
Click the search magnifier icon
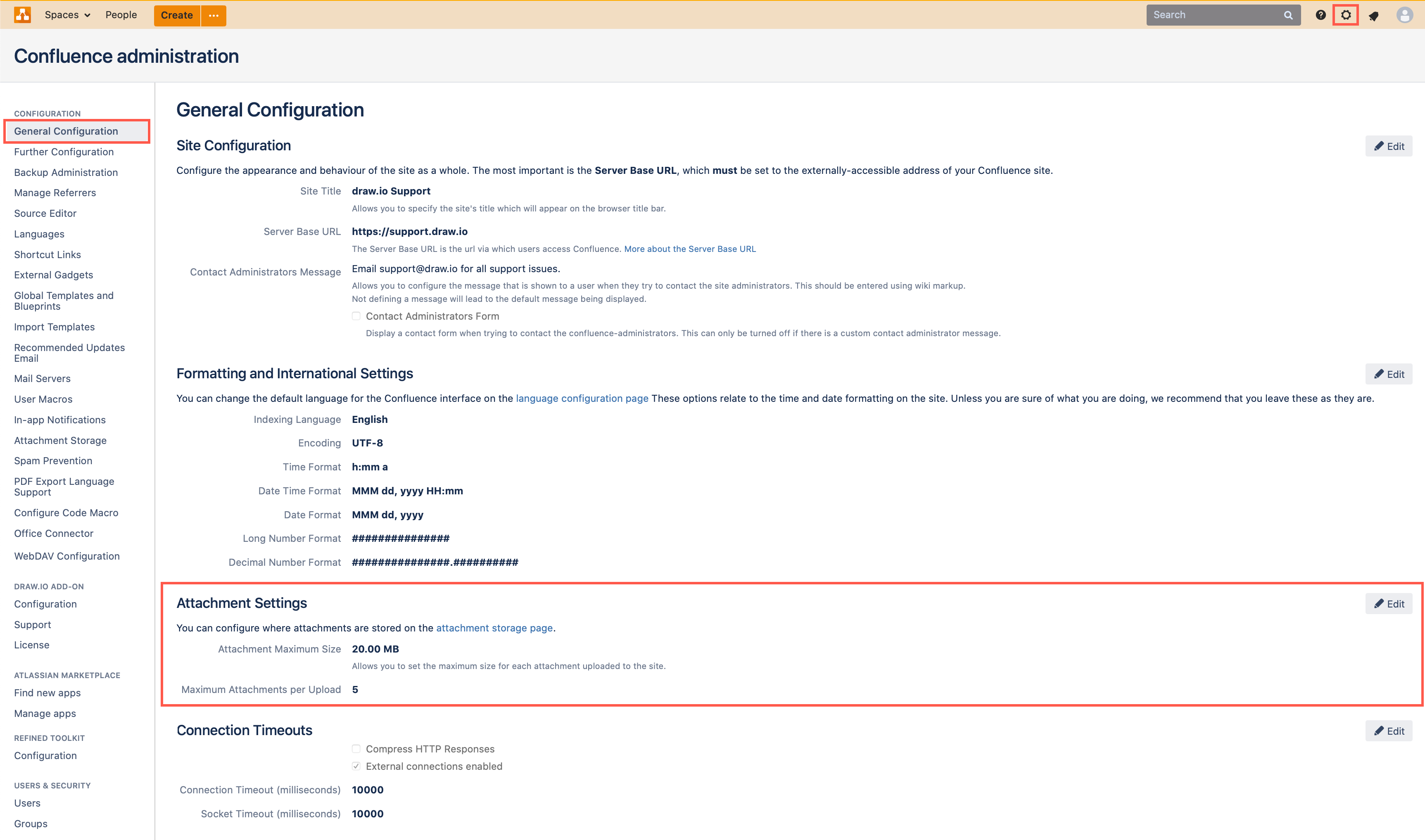[1287, 15]
